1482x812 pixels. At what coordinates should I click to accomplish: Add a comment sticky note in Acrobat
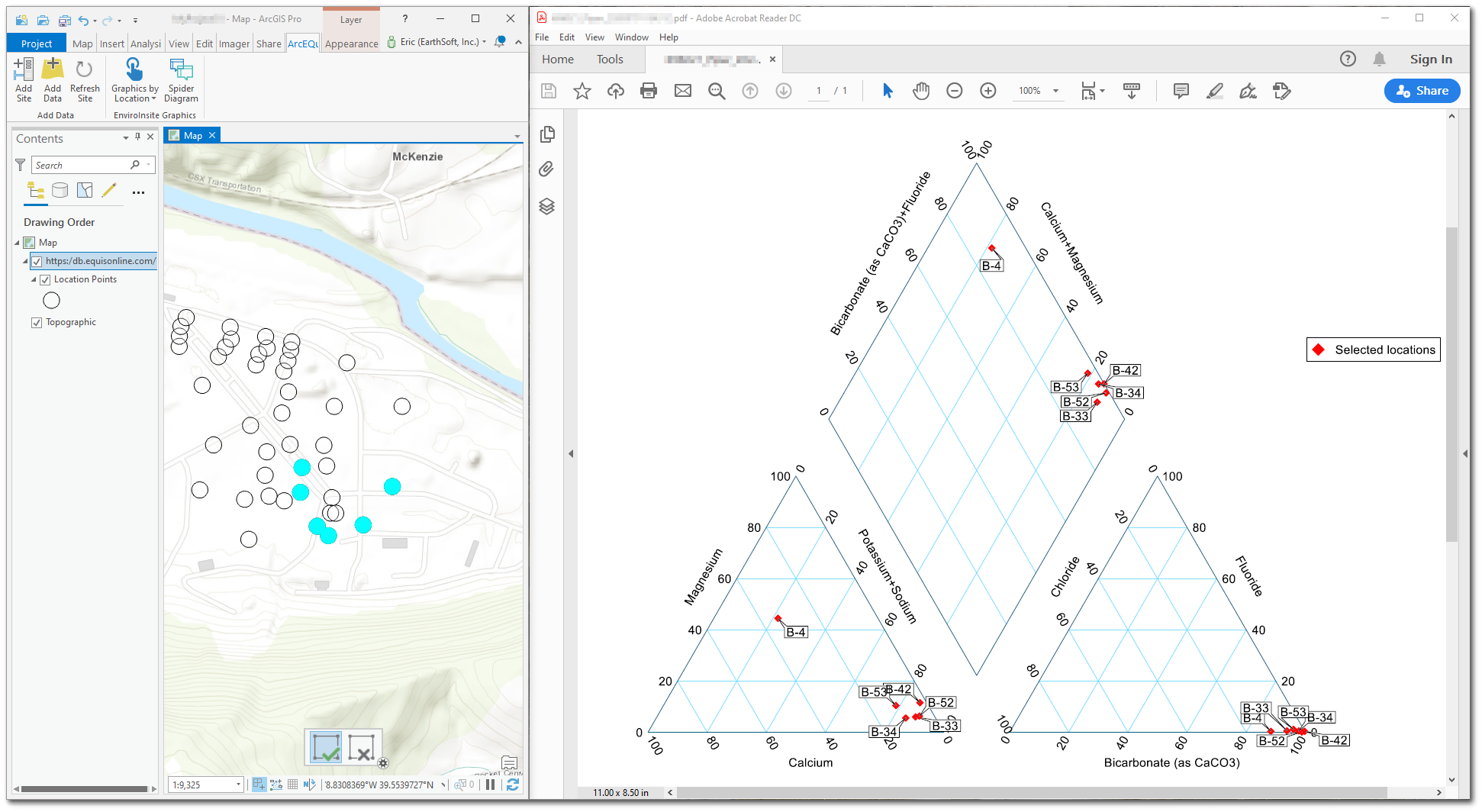1181,92
